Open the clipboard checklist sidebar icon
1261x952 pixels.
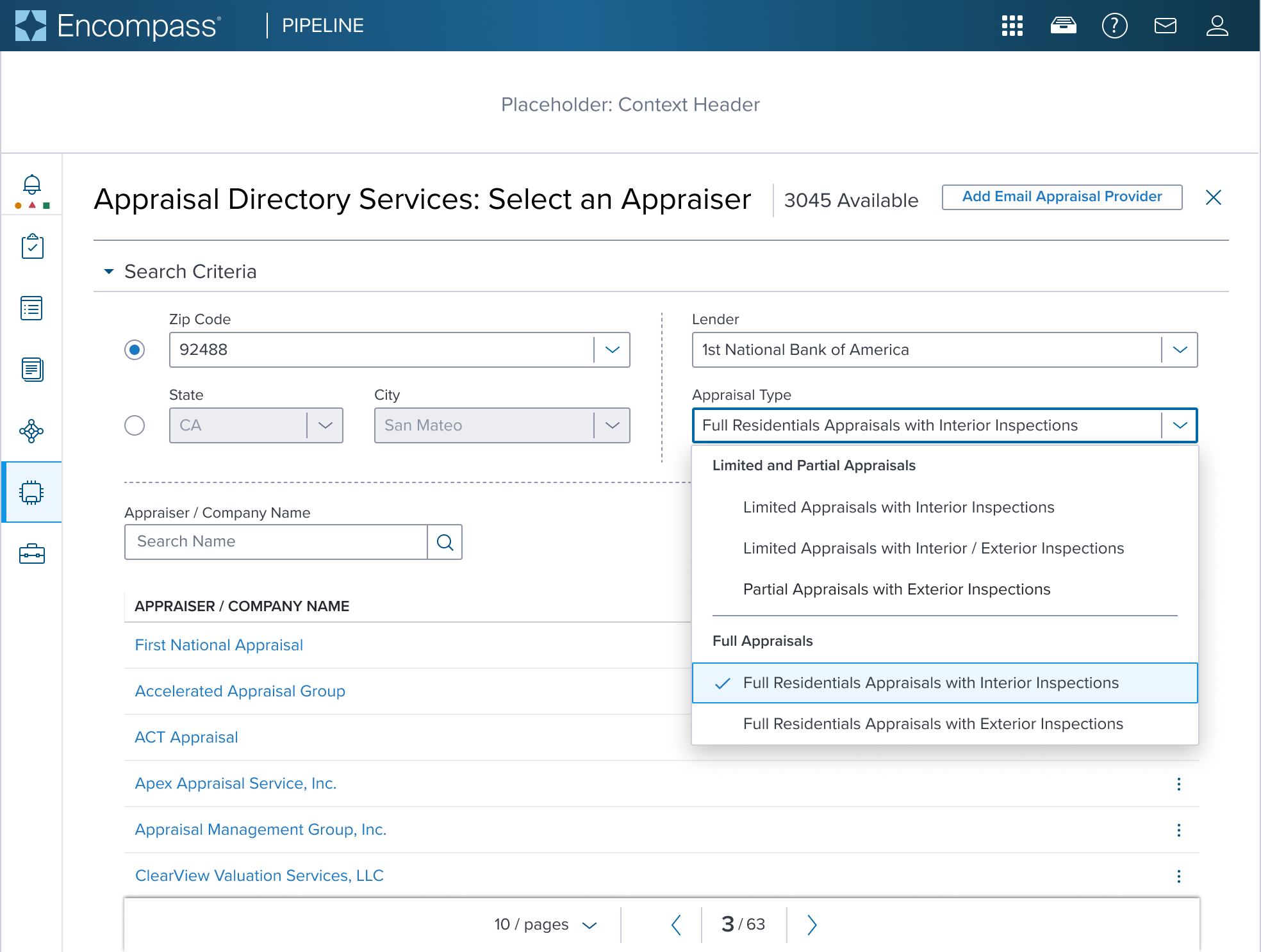32,247
